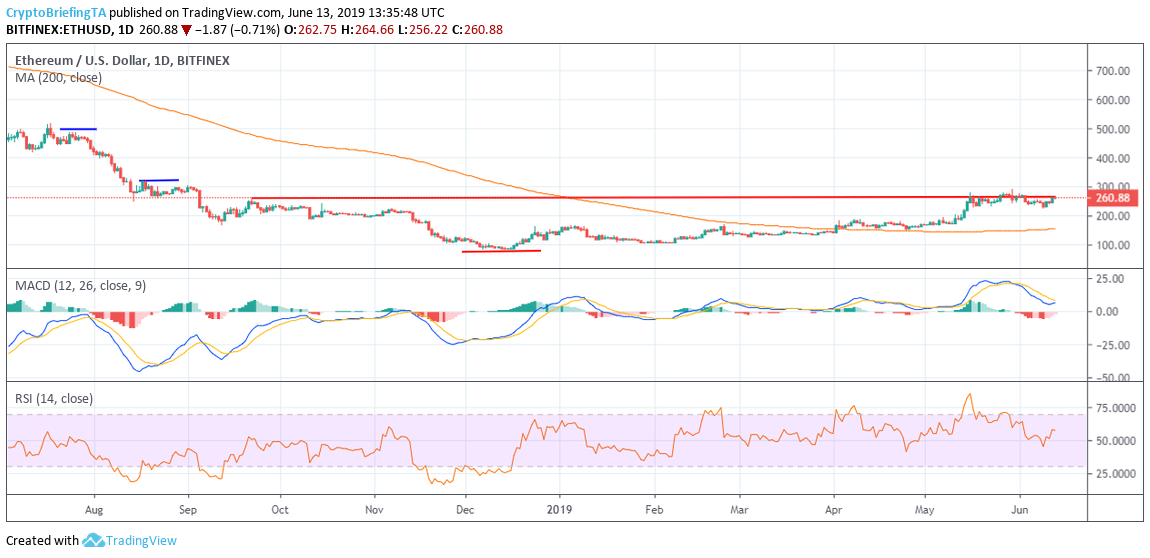
Task: Click the TradingView cloud logo icon
Action: coord(92,540)
